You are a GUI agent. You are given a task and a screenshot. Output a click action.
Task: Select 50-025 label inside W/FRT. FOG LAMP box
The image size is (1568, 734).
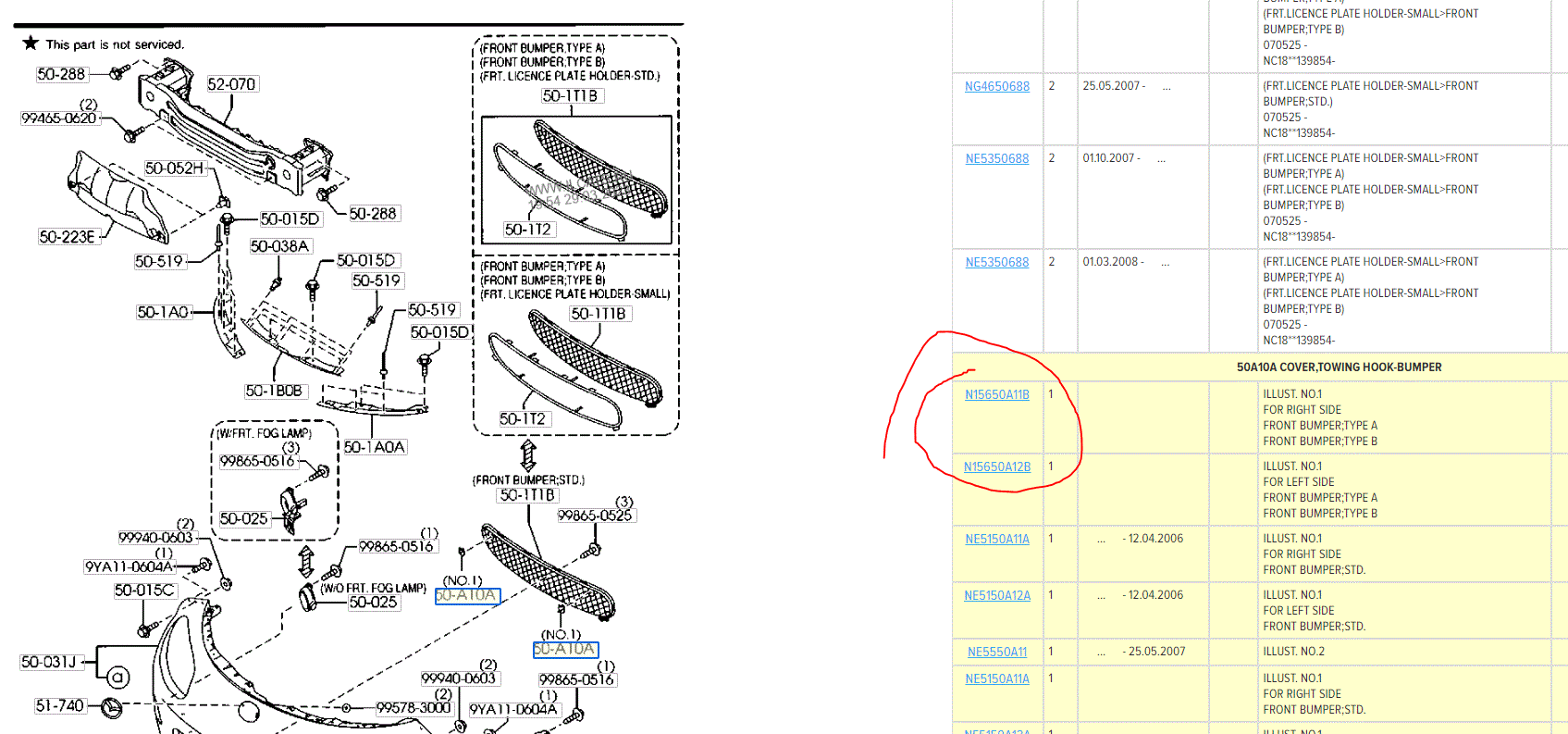244,519
